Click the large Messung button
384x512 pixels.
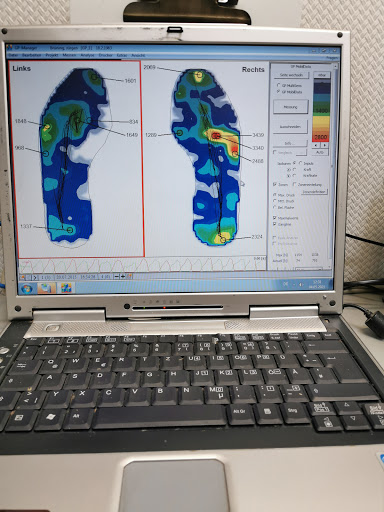point(290,107)
